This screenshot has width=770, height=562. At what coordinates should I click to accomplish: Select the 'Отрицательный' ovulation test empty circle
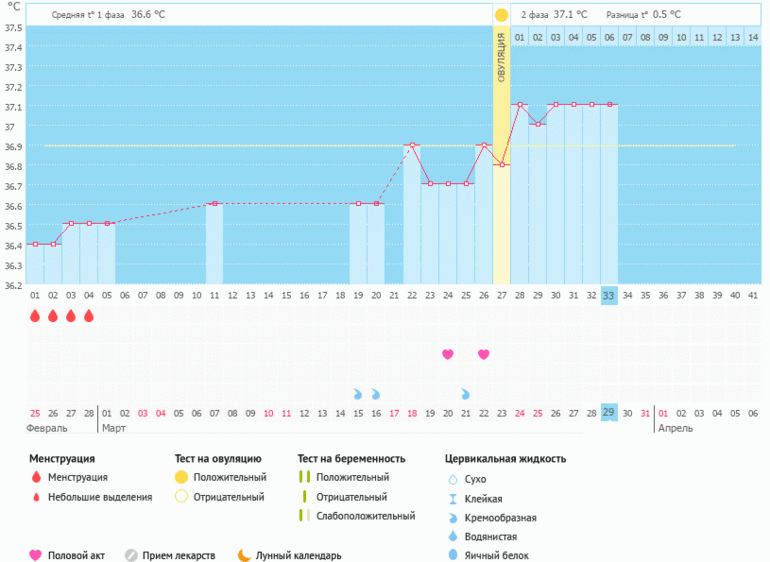tap(181, 496)
